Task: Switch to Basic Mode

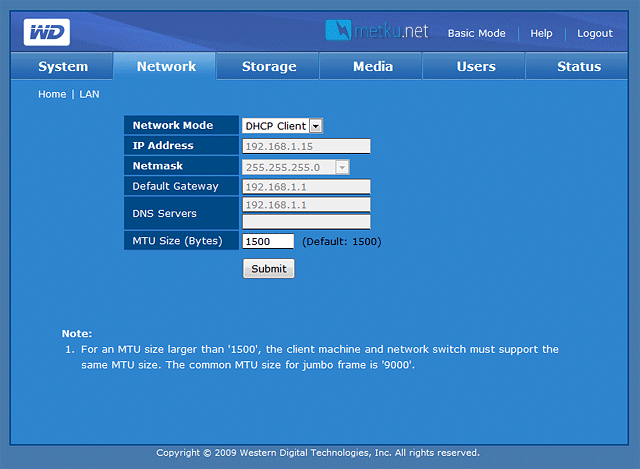Action: click(x=476, y=33)
